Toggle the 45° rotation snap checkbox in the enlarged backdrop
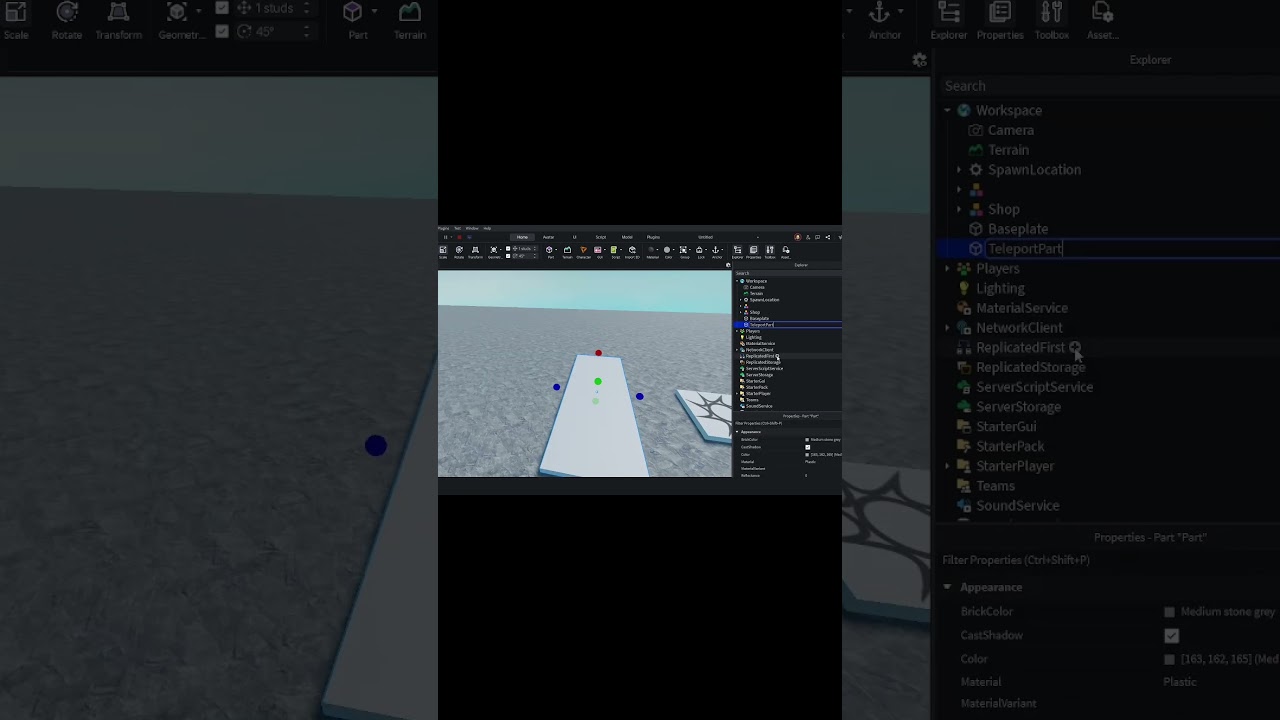 click(x=222, y=32)
